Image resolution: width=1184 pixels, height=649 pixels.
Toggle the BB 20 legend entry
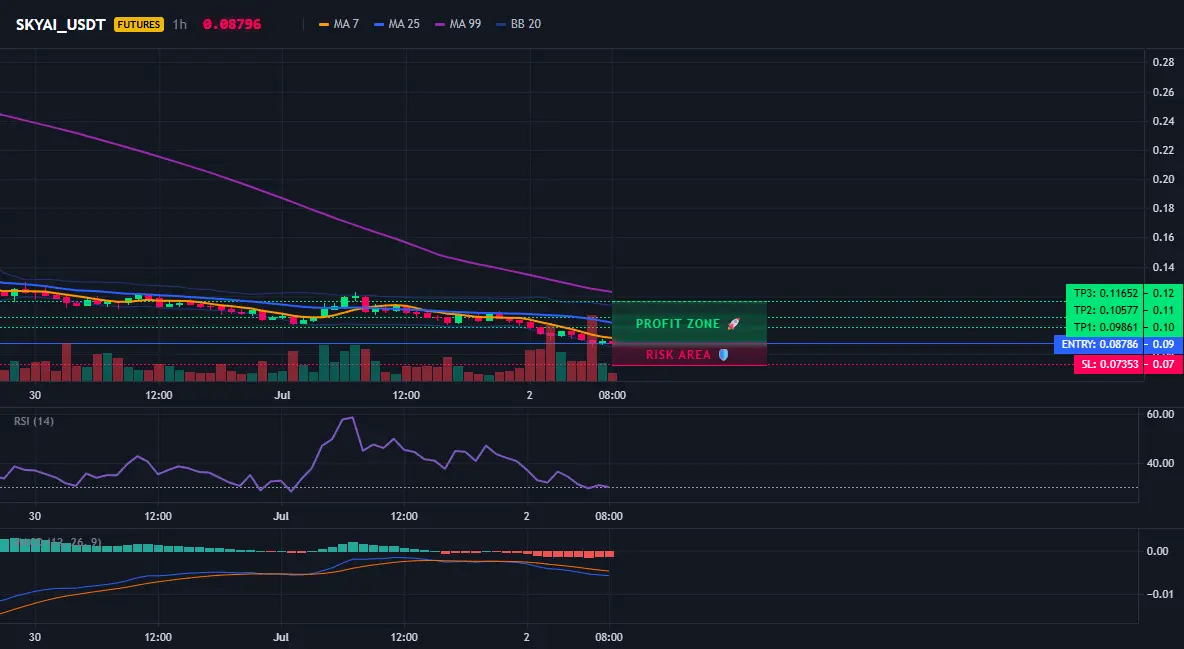tap(519, 24)
